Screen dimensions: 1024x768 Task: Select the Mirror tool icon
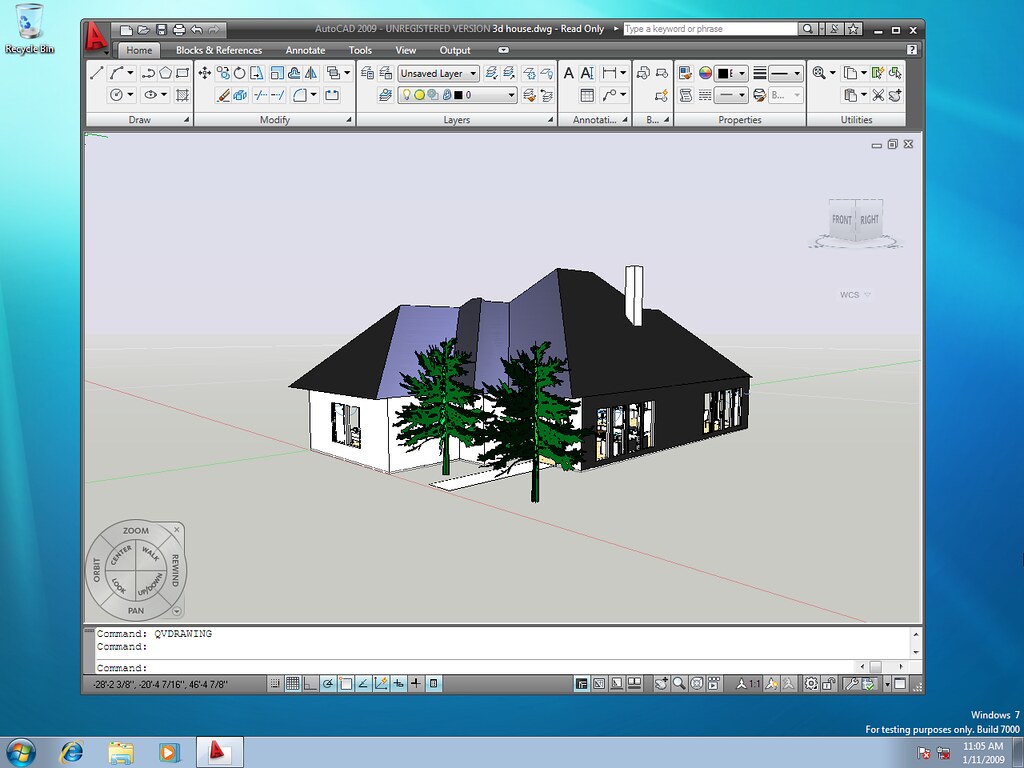click(312, 73)
